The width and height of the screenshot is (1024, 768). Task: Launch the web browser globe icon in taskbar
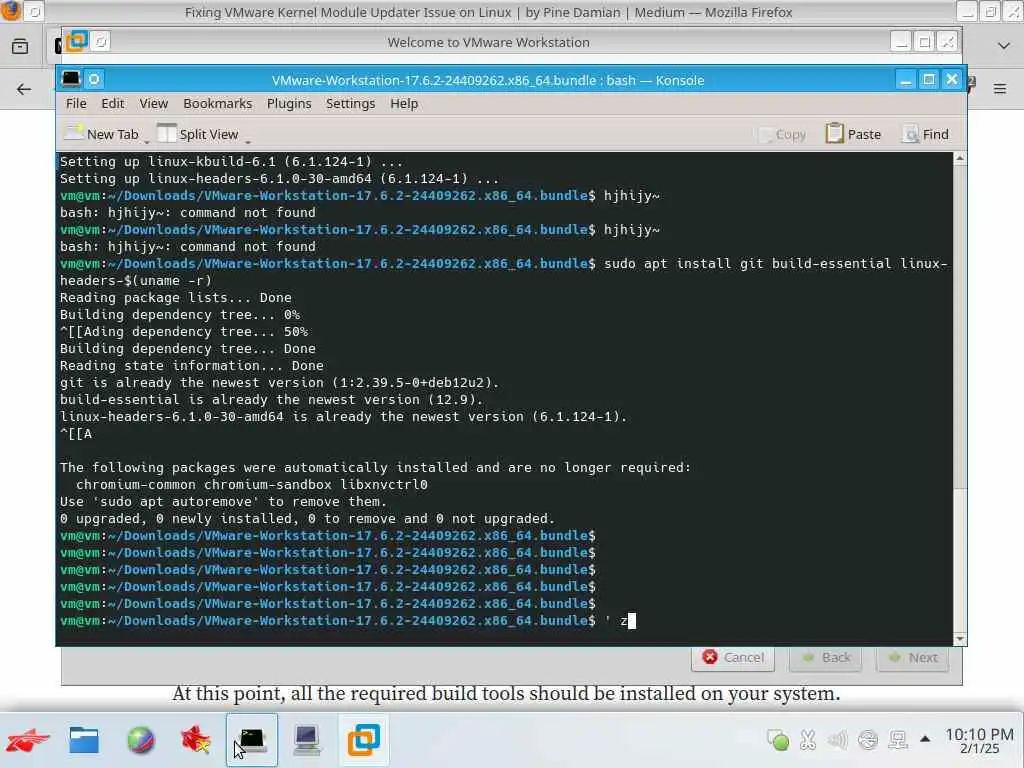[140, 741]
